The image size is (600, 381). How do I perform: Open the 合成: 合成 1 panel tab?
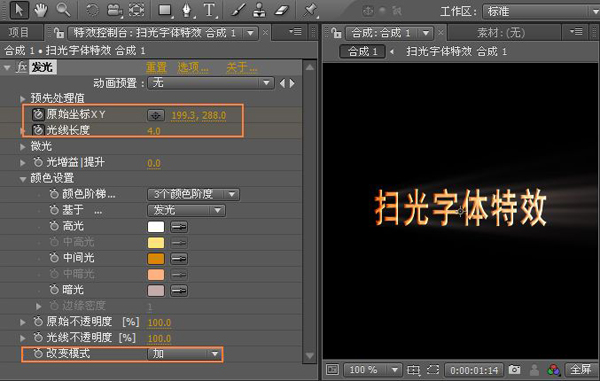[389, 33]
